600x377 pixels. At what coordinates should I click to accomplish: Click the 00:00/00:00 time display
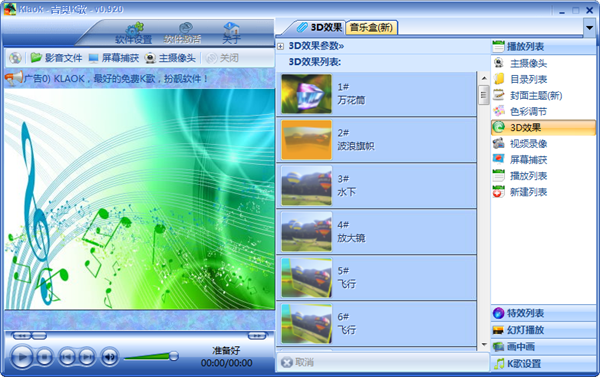pyautogui.click(x=227, y=363)
